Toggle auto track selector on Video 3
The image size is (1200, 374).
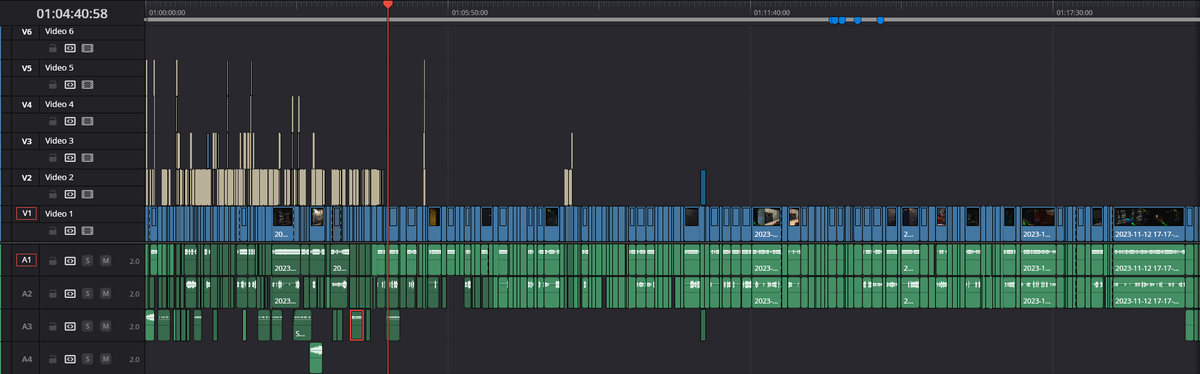pos(70,157)
